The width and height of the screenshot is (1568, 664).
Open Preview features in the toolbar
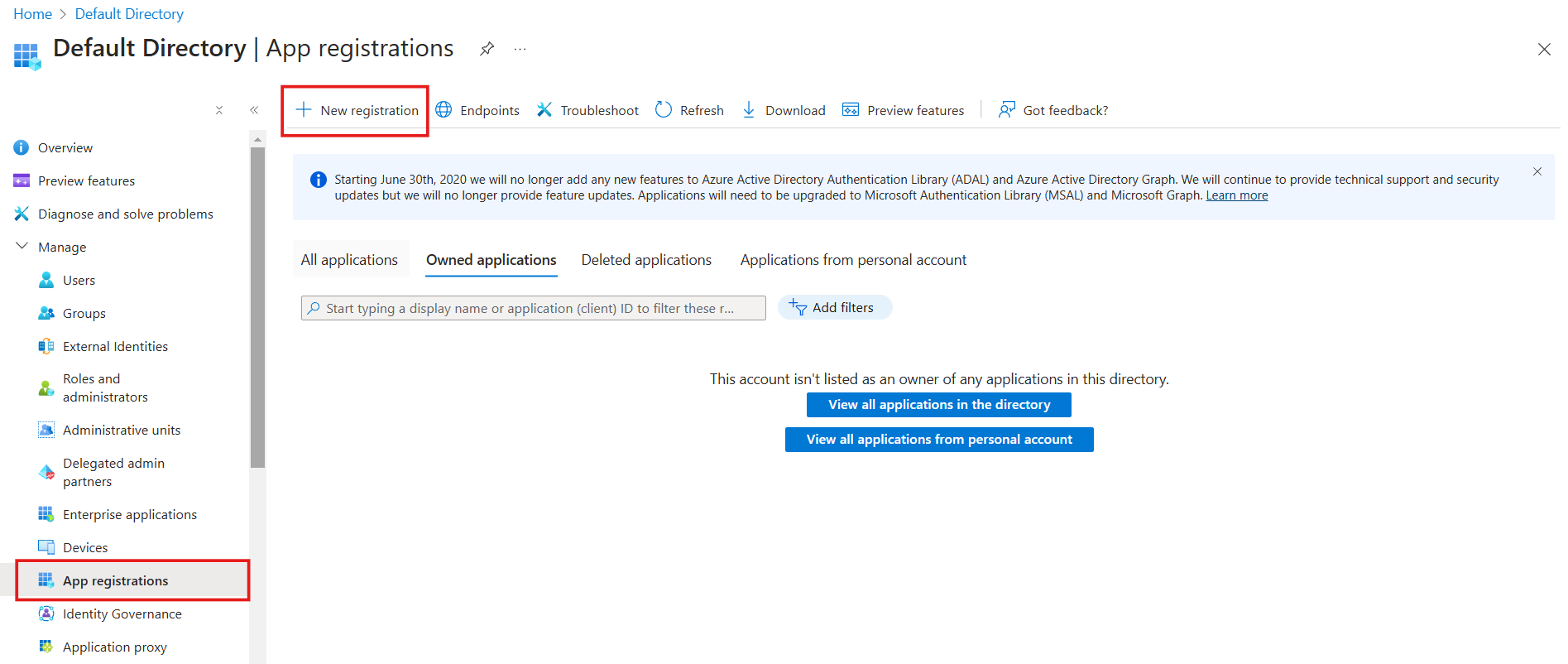[x=903, y=110]
